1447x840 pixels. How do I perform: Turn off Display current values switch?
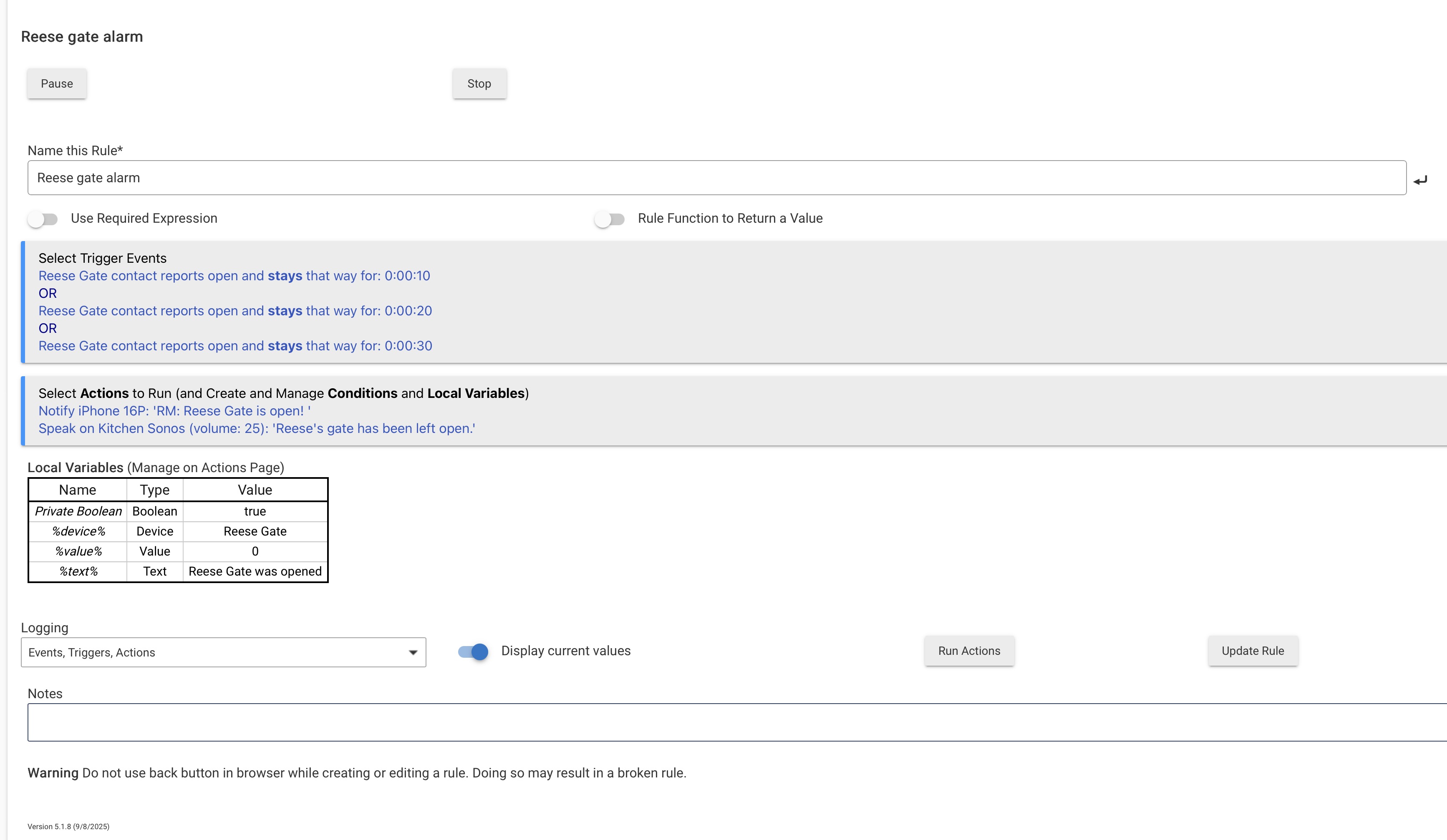473,651
